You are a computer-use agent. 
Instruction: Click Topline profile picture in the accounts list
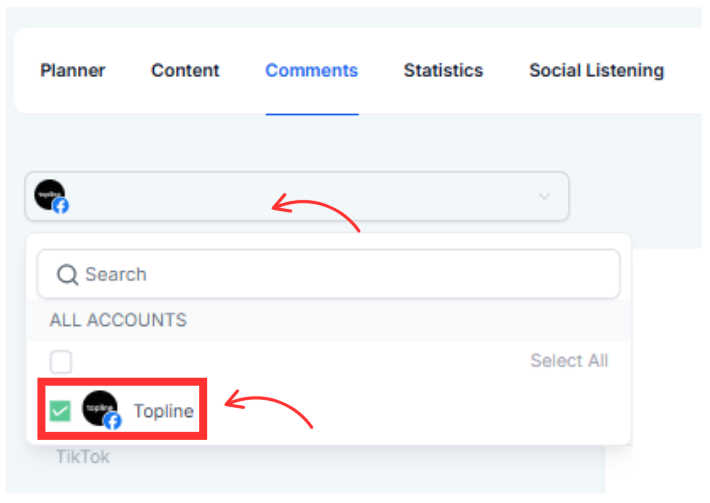pyautogui.click(x=99, y=407)
